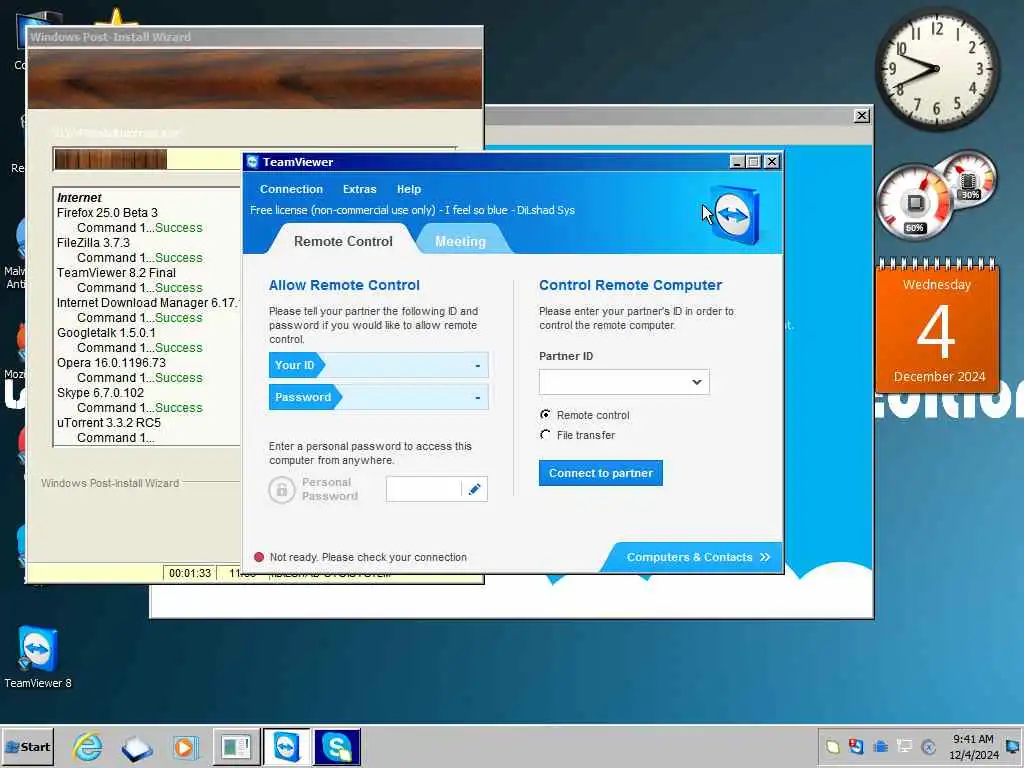Screen dimensions: 1024x768
Task: Select Internet Download Manager entry in wizard
Action: click(x=148, y=303)
